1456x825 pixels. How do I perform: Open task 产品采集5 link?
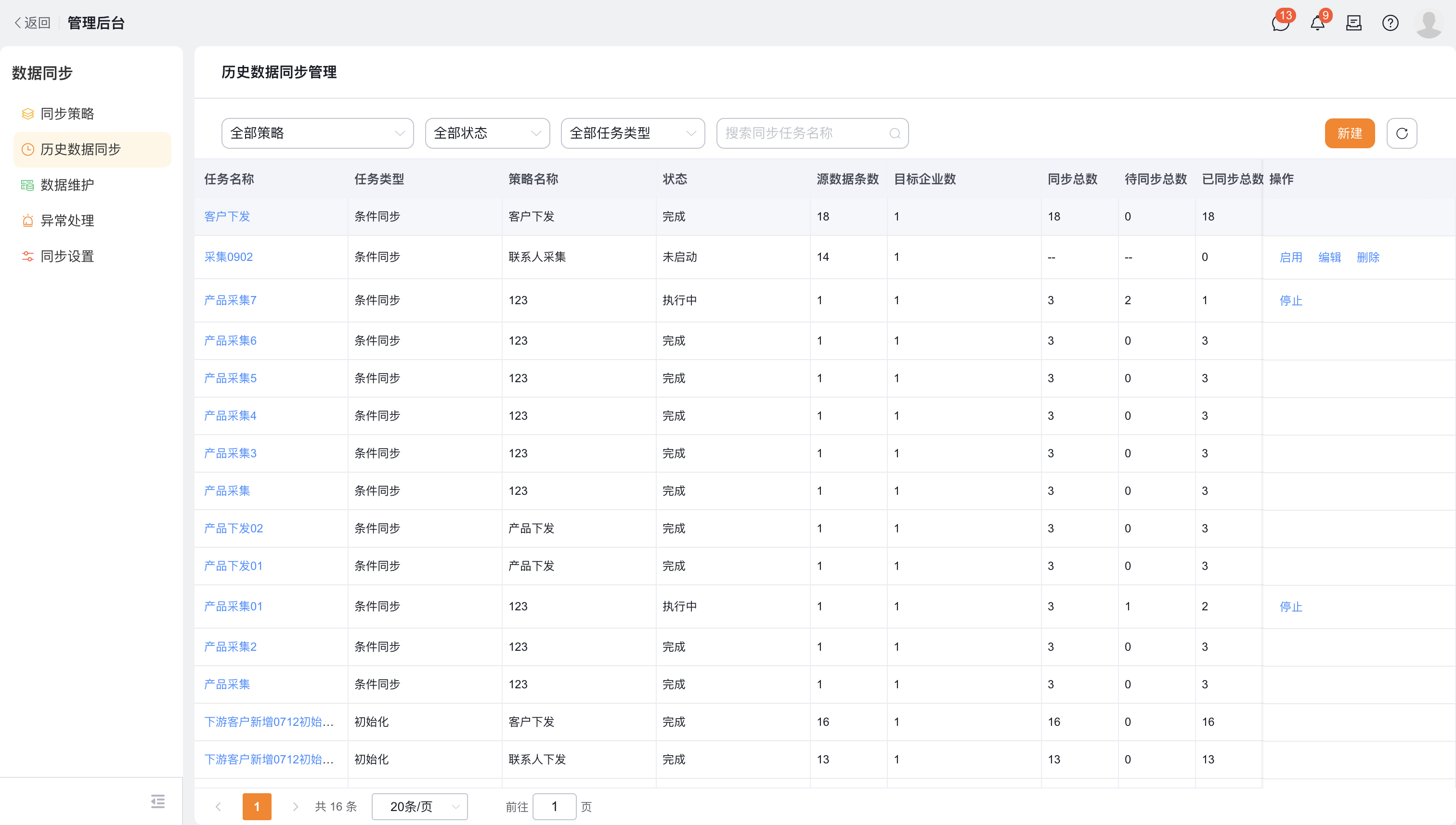[230, 378]
